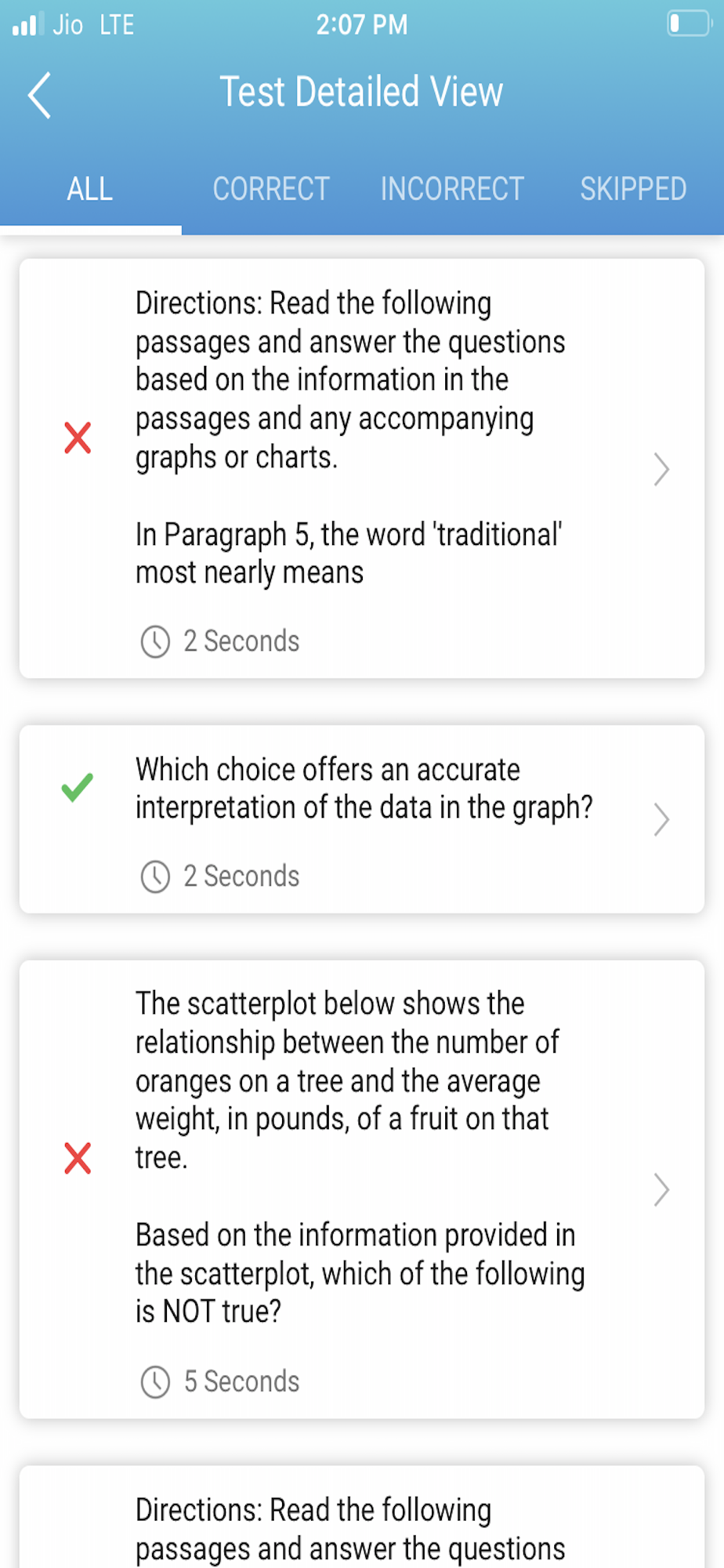Click the clock icon on the graph question
Viewport: 724px width, 1568px height.
[x=155, y=877]
